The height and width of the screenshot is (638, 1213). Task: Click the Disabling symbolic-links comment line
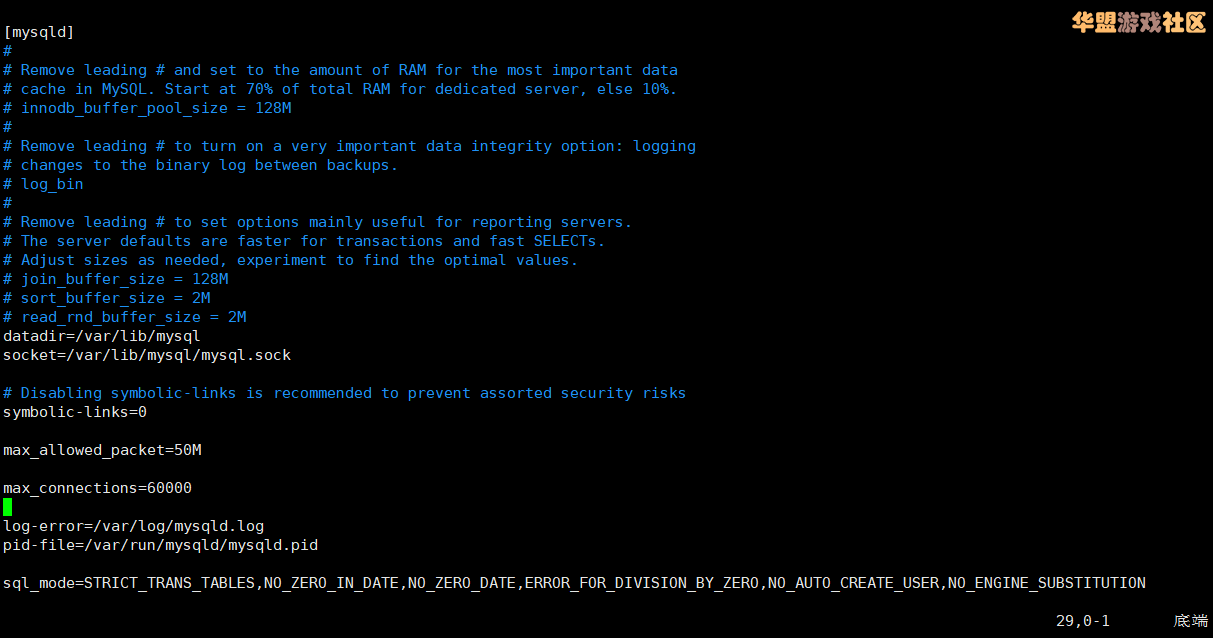coord(345,393)
